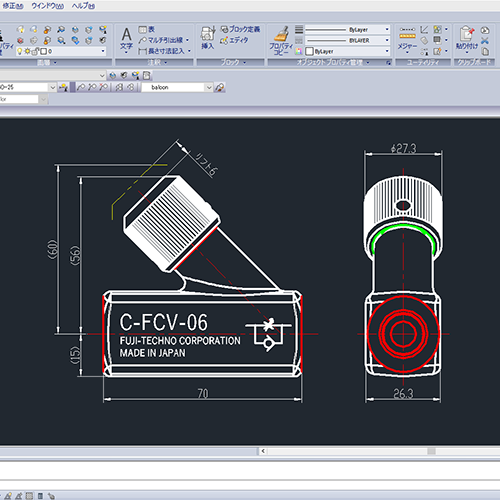Viewport: 500px width, 500px height.
Task: Click the icon right of 0-25 dropdown
Action: pos(63,87)
